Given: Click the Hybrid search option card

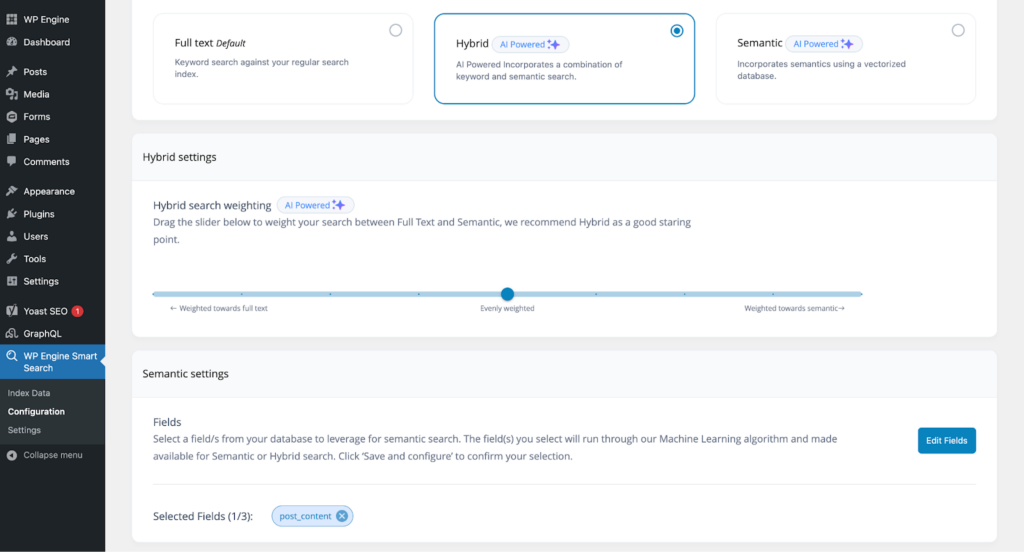Looking at the screenshot, I should point(563,60).
